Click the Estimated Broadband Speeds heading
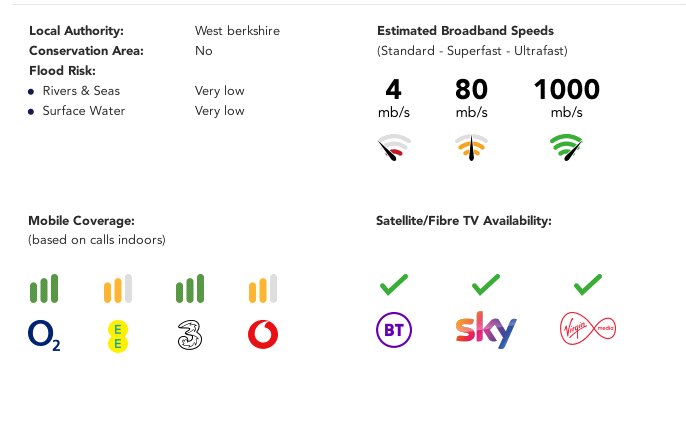Image resolution: width=686 pixels, height=436 pixels. [466, 31]
